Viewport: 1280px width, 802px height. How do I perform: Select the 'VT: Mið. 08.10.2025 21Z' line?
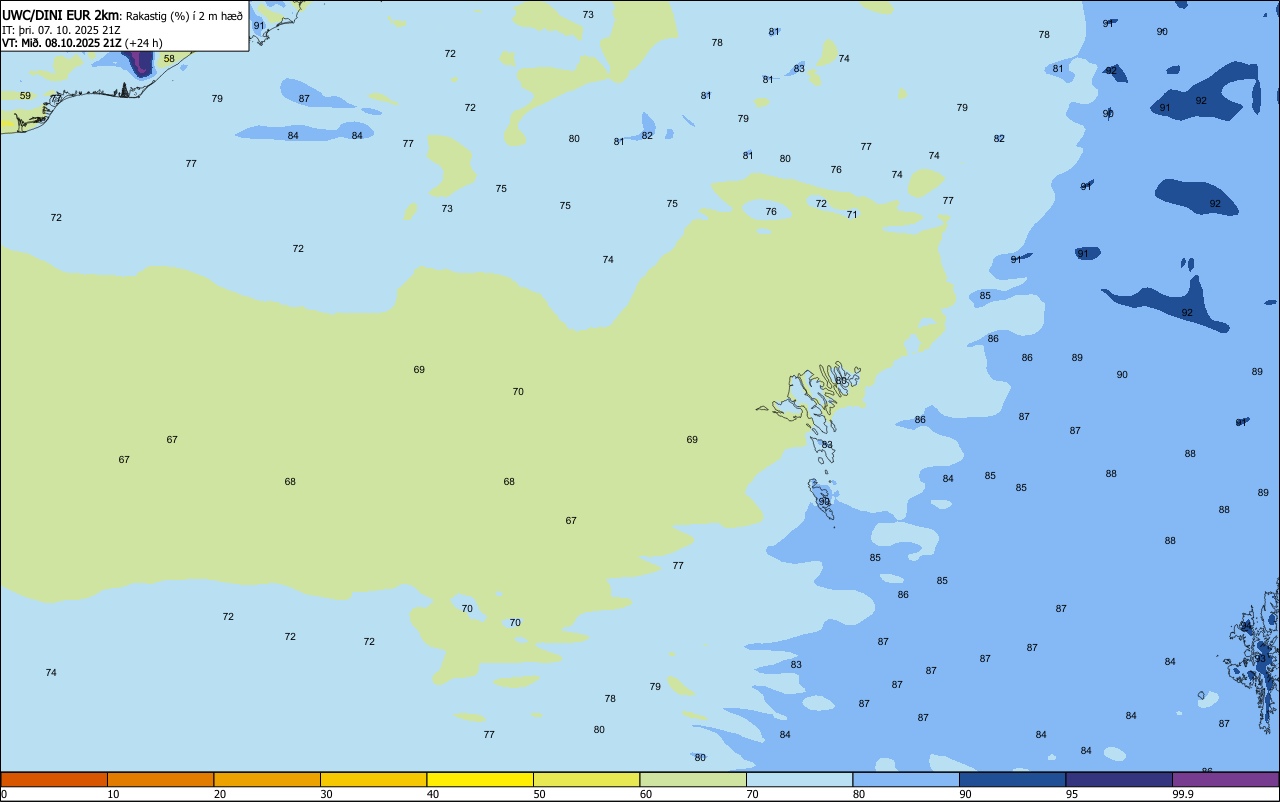click(62, 43)
